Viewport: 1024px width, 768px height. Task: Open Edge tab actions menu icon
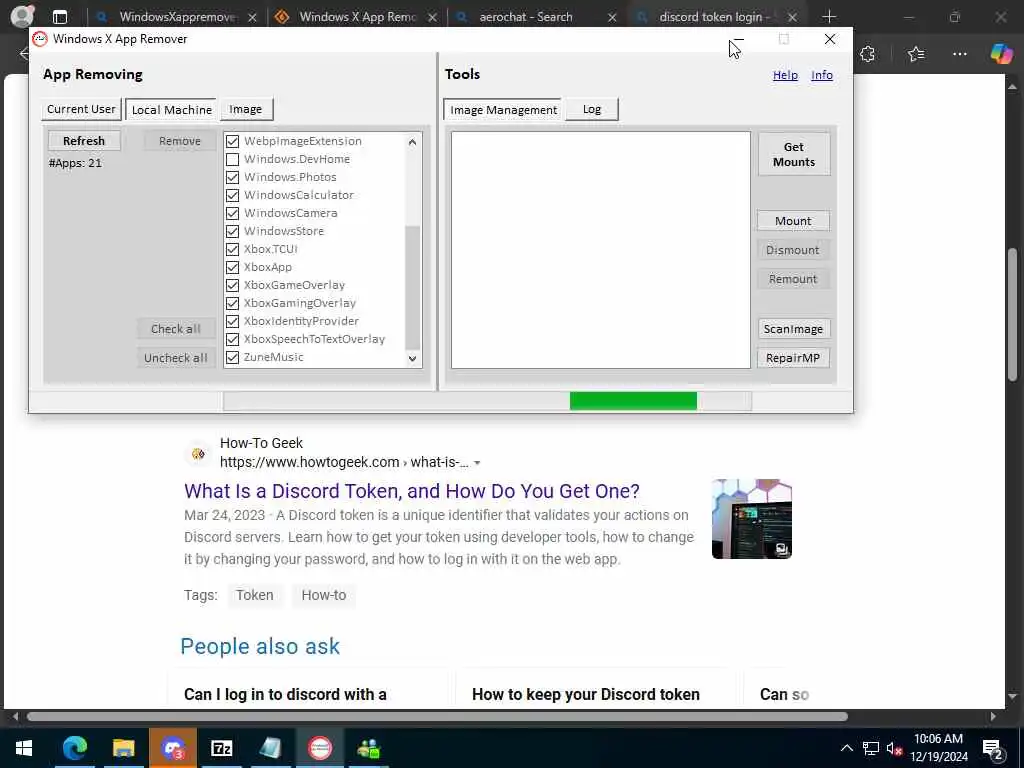(x=59, y=17)
